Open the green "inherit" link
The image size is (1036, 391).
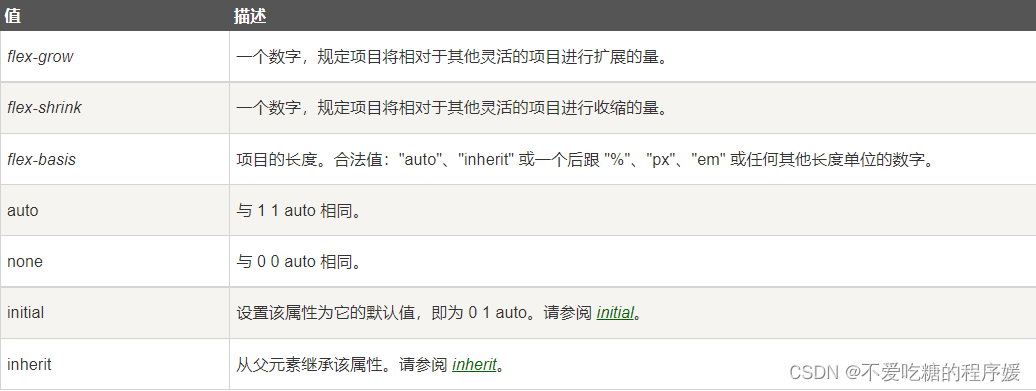click(474, 365)
